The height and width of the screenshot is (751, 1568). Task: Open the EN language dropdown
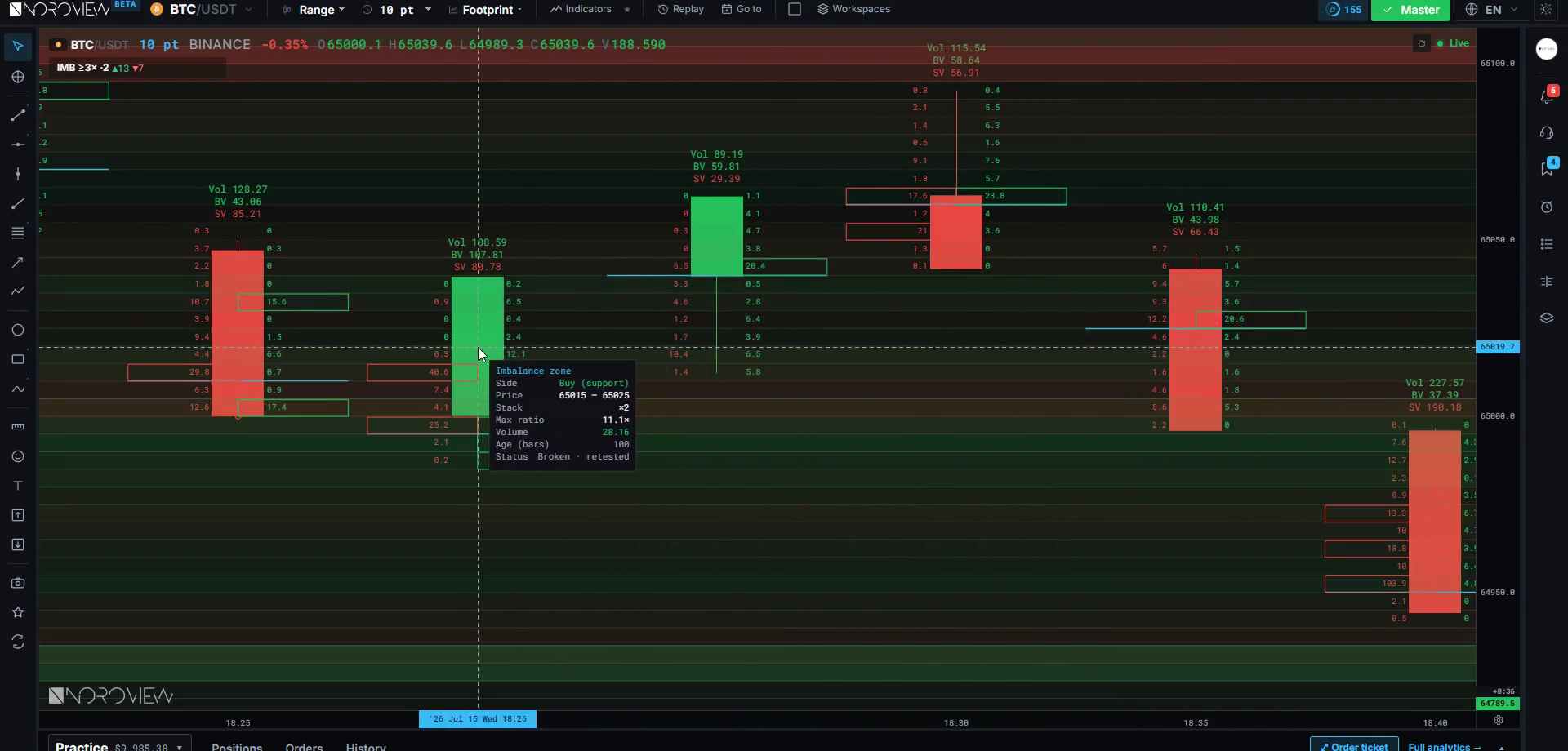(1492, 10)
